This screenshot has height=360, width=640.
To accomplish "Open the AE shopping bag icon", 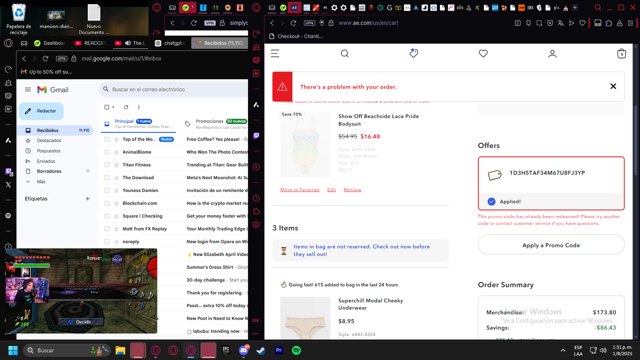I will 621,53.
